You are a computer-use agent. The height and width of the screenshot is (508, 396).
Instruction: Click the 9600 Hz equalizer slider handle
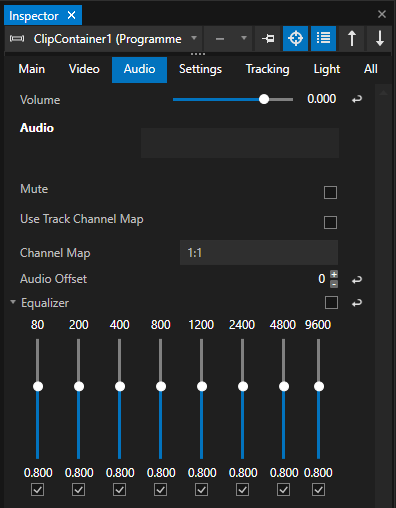[319, 386]
